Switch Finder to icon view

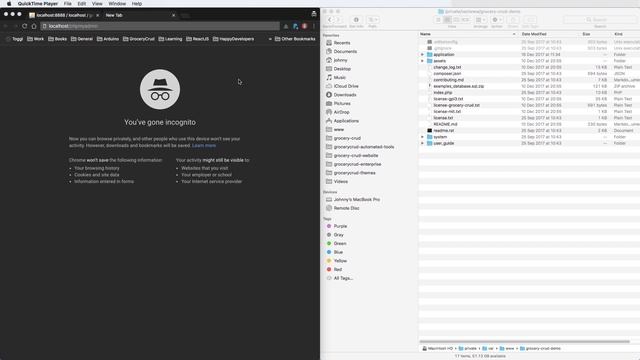pyautogui.click(x=438, y=20)
